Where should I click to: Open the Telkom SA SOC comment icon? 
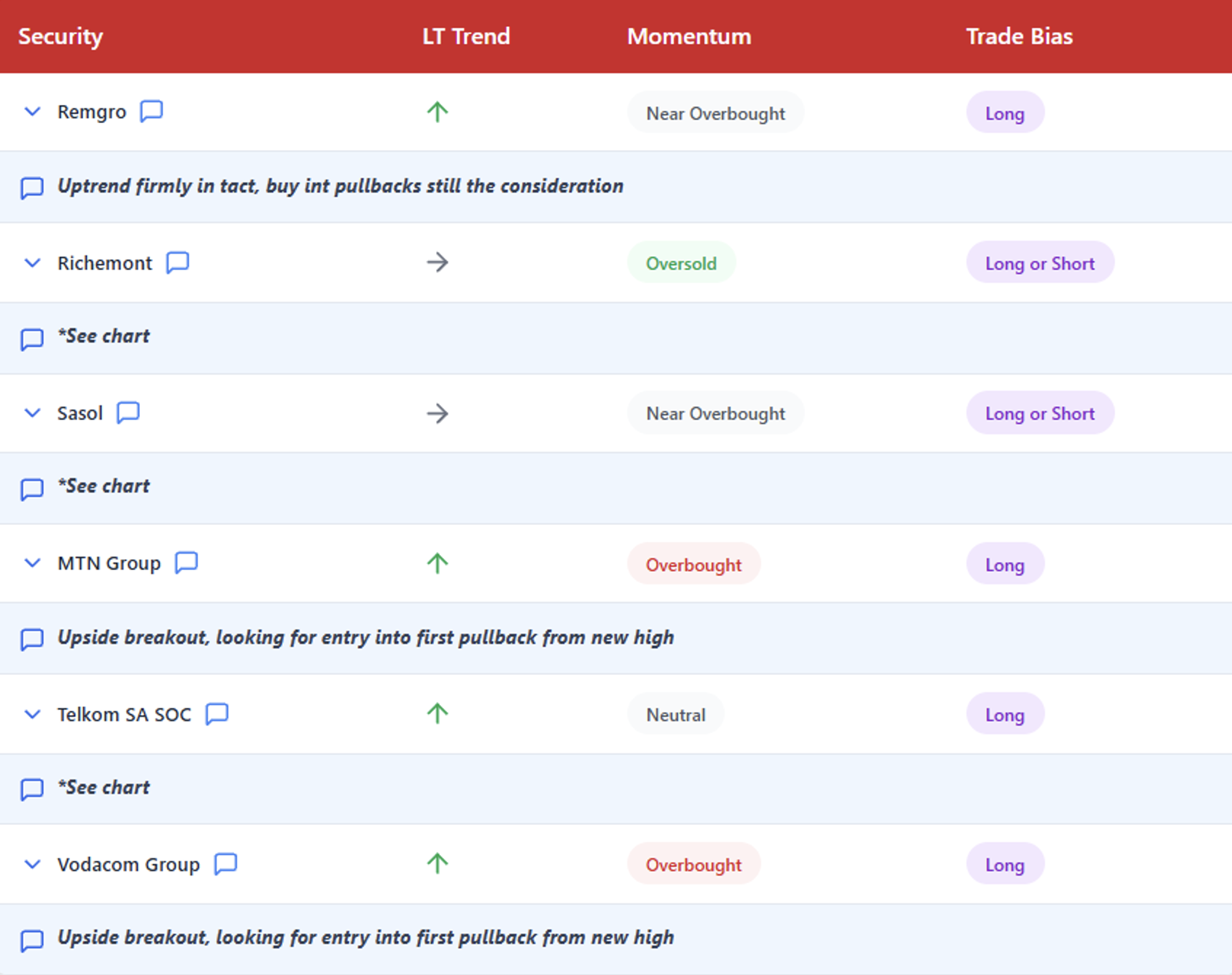coord(217,714)
